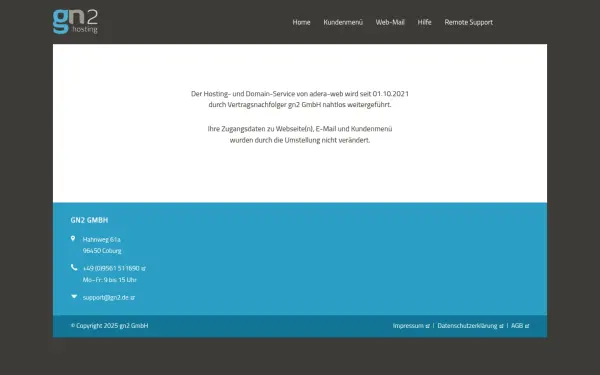Click the gn2 hosting logo
Screen dimensions: 600x375
pyautogui.click(x=75, y=21)
